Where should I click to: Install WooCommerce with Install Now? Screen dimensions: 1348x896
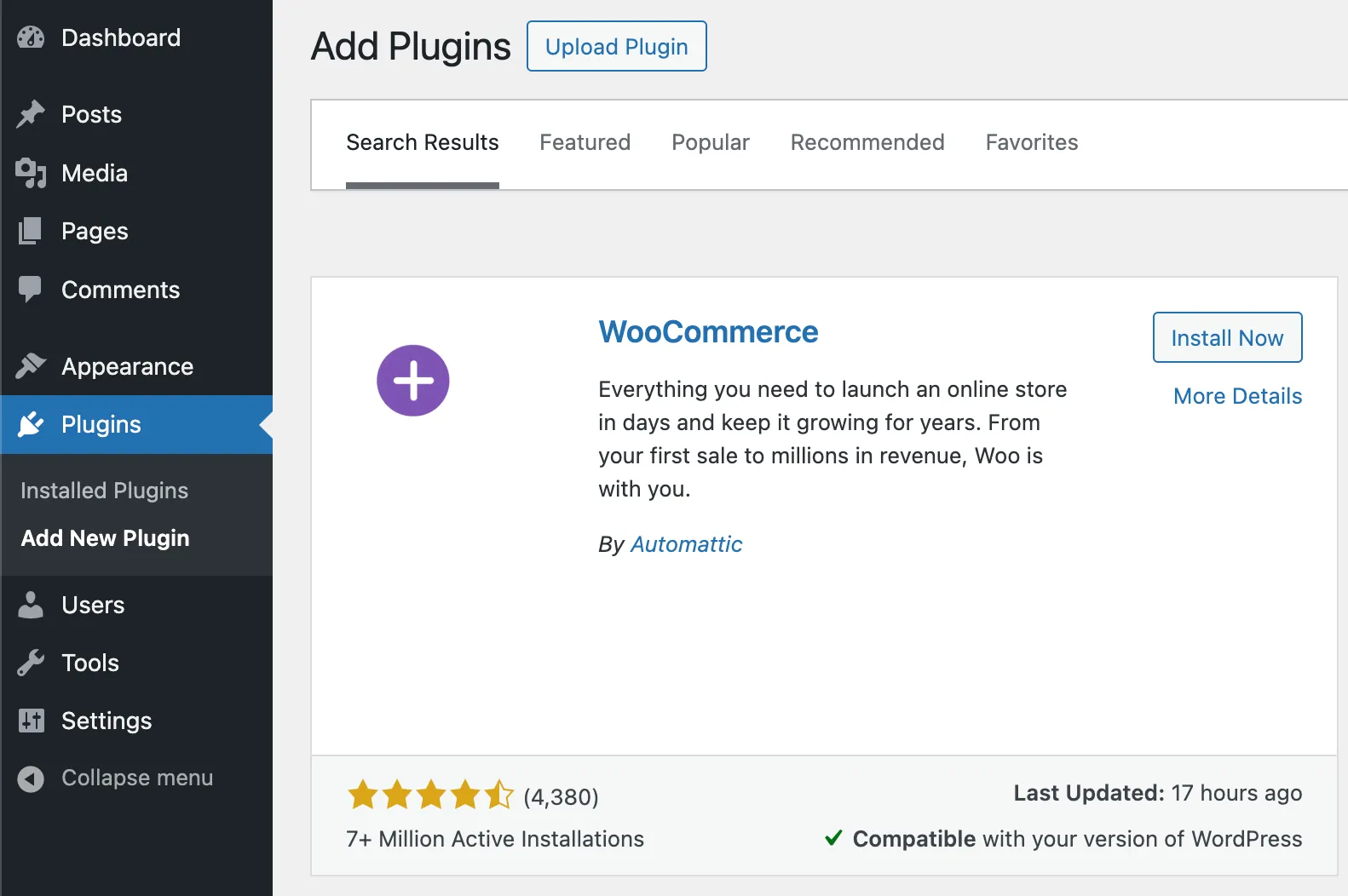click(x=1227, y=337)
